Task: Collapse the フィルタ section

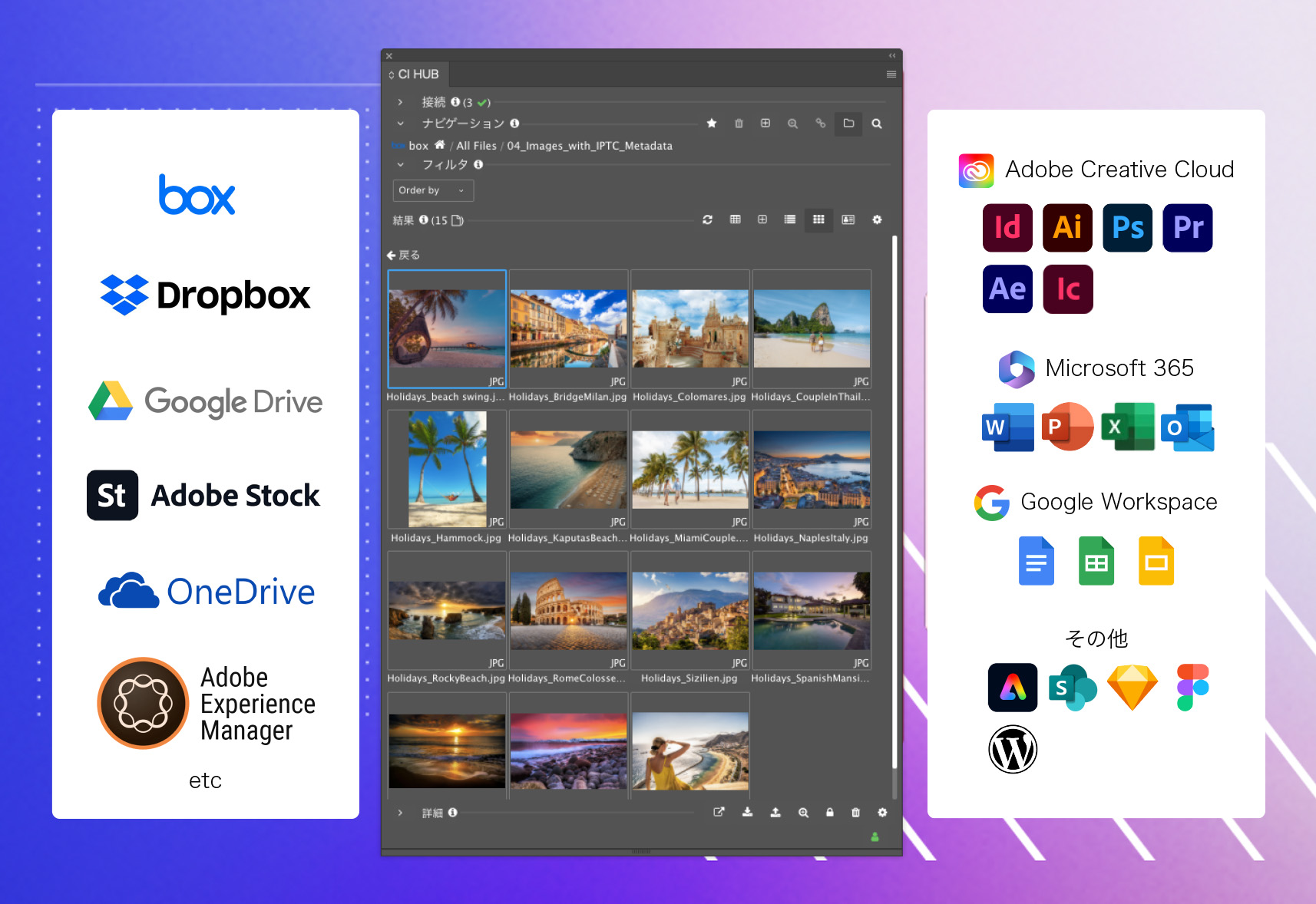Action: pos(400,164)
